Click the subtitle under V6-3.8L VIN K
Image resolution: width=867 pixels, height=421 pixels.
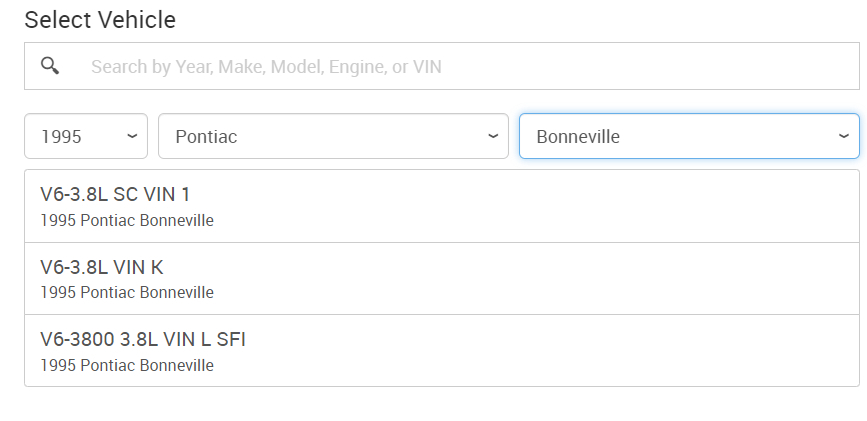click(127, 293)
